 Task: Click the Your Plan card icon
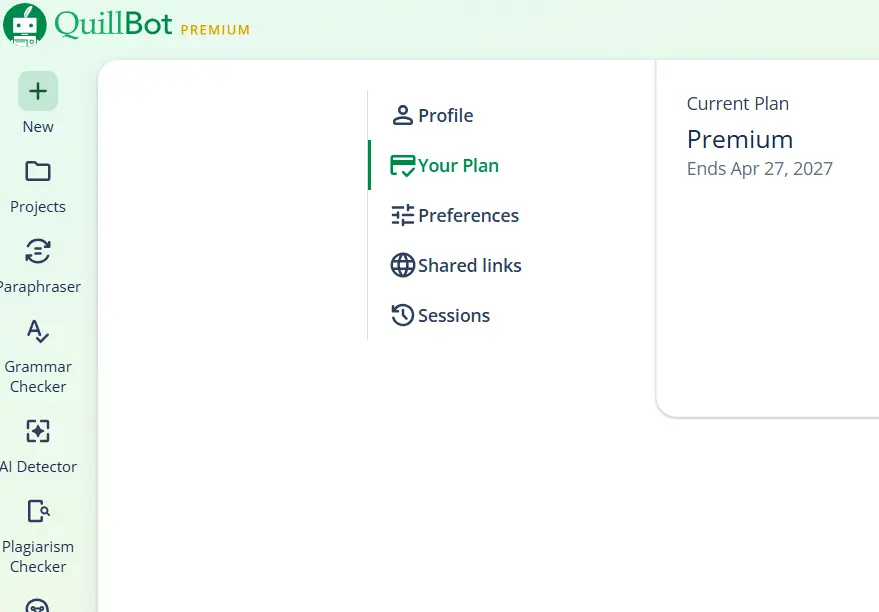(x=403, y=165)
